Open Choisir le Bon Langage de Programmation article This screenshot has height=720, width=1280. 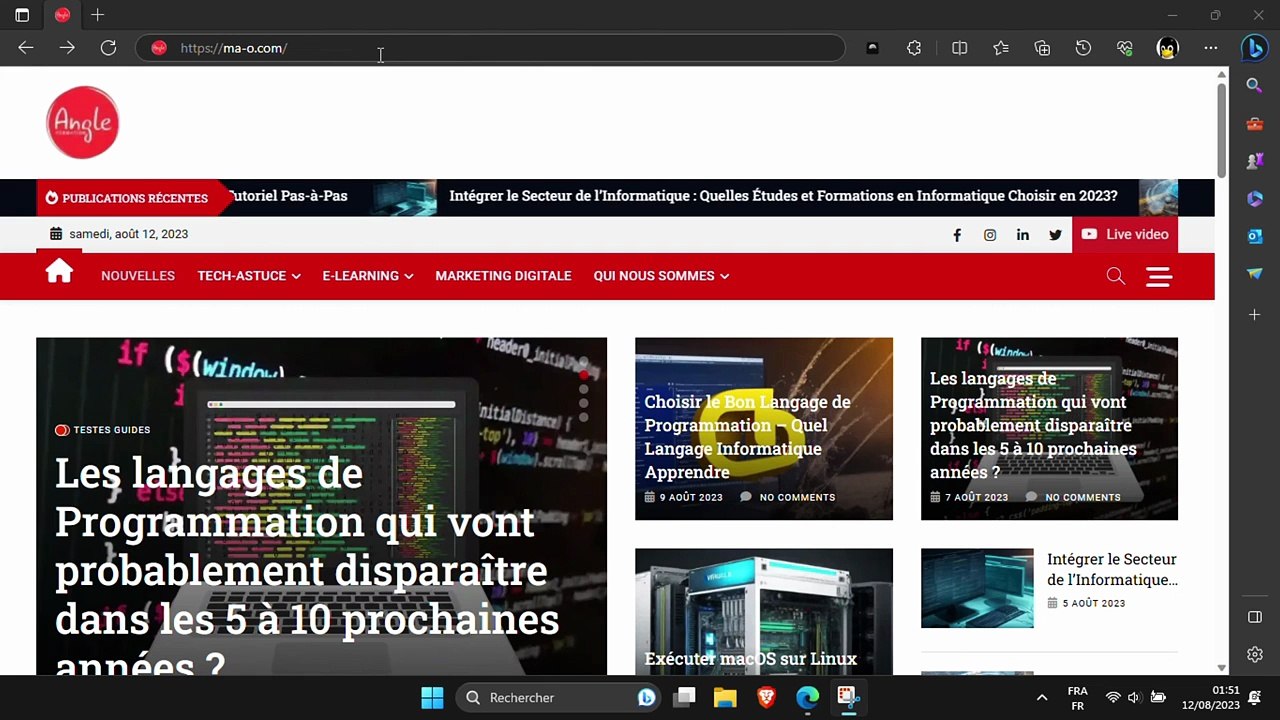pos(747,437)
